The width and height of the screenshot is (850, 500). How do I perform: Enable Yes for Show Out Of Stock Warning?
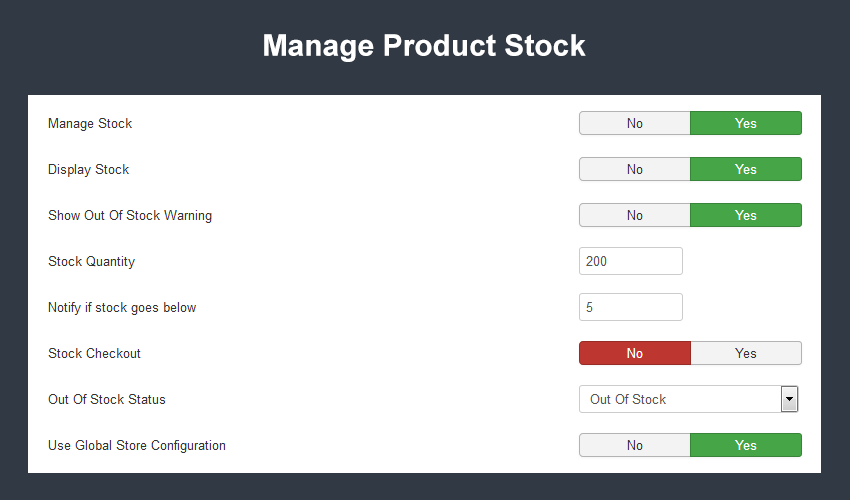(746, 215)
